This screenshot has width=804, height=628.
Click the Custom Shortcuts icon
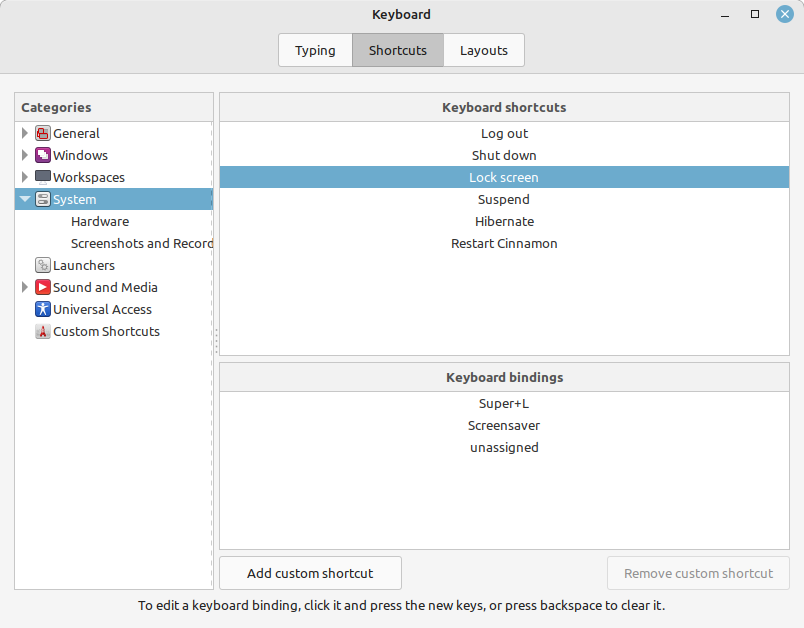point(43,331)
